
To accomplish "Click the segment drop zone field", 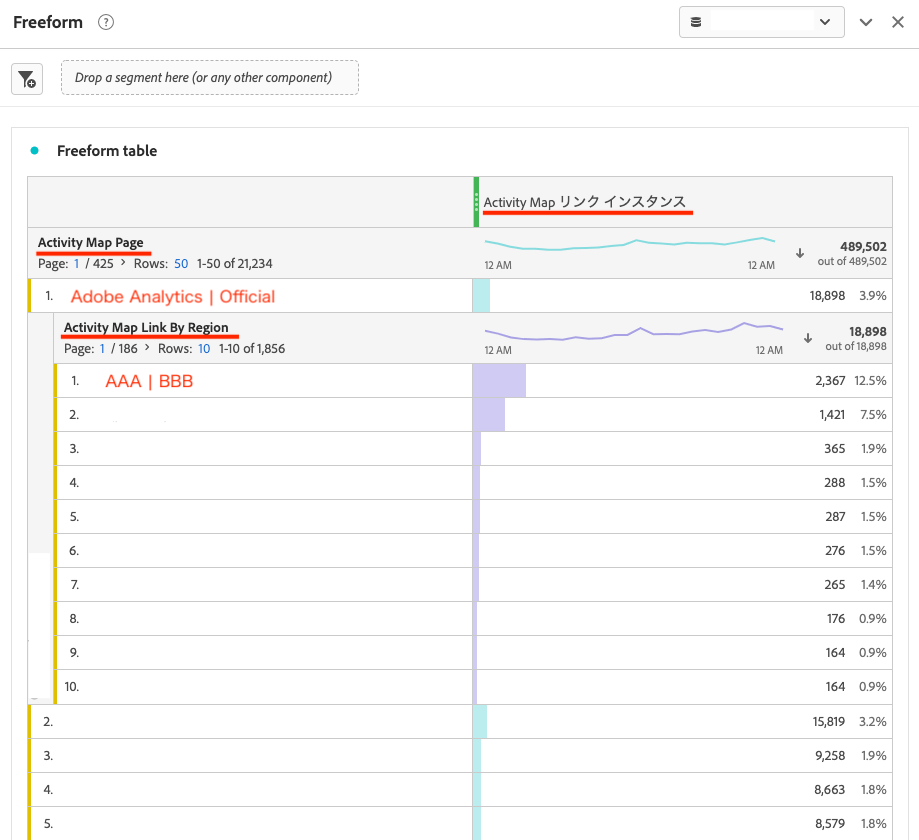I will 210,77.
